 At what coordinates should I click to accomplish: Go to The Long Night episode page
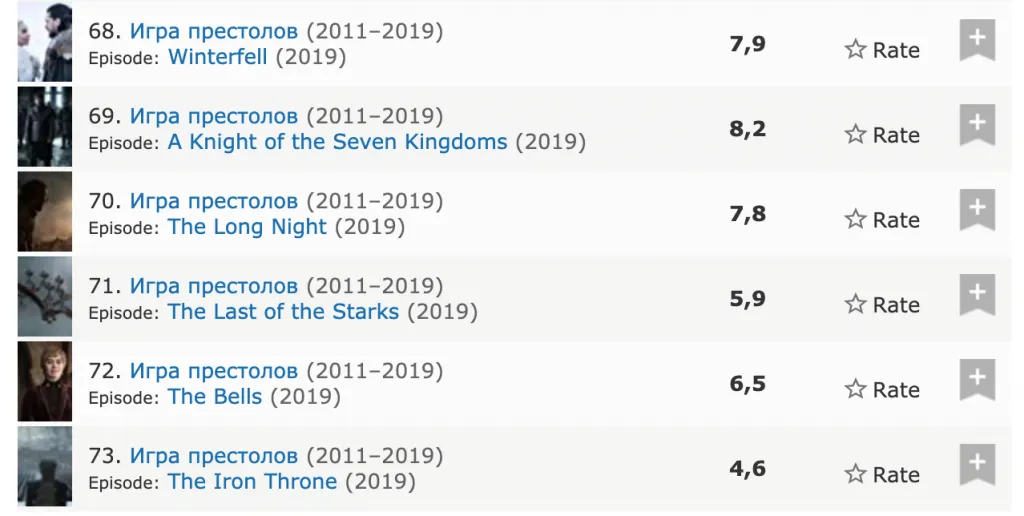[x=247, y=227]
